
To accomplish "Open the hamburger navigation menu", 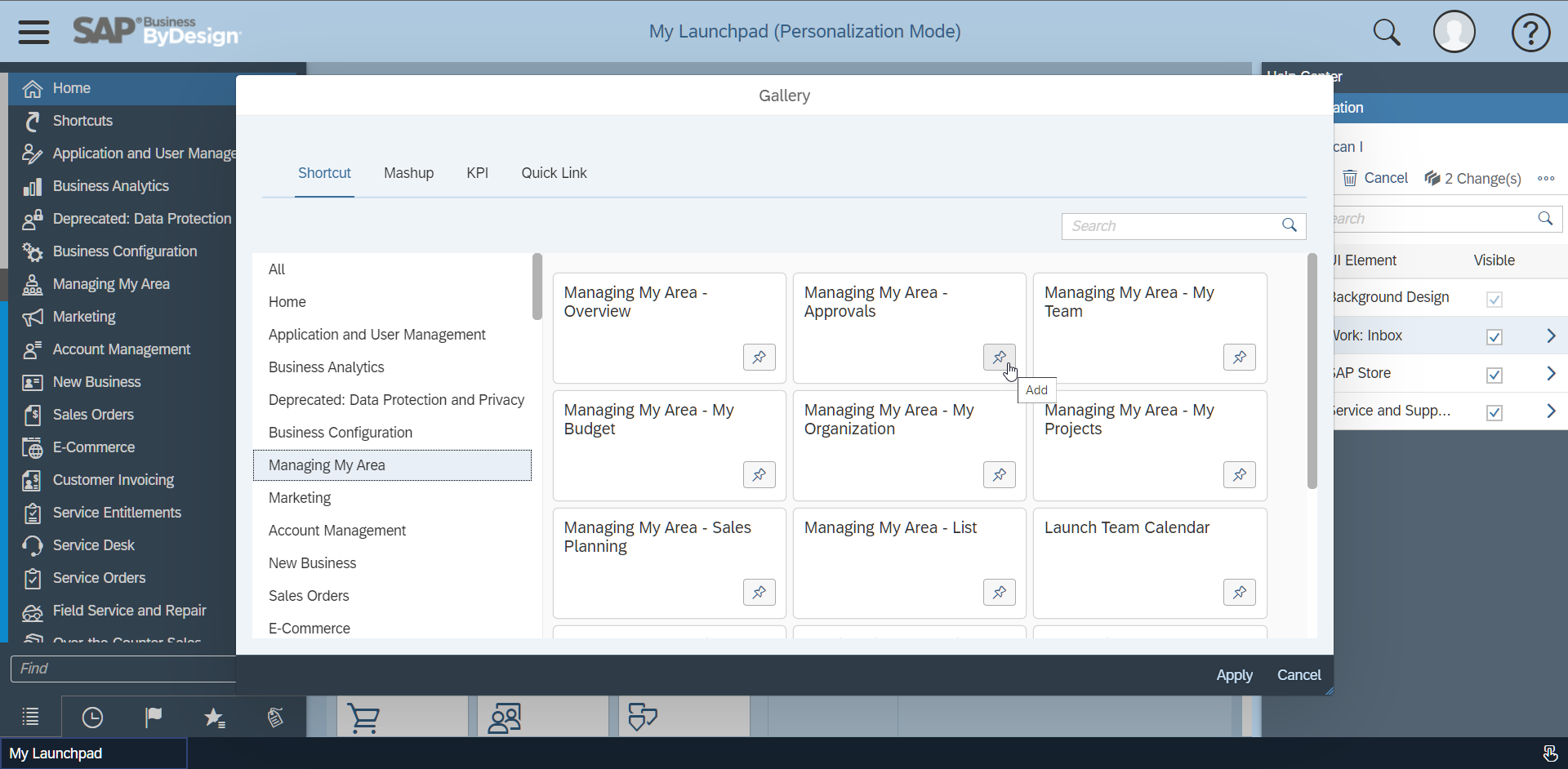I will click(34, 32).
